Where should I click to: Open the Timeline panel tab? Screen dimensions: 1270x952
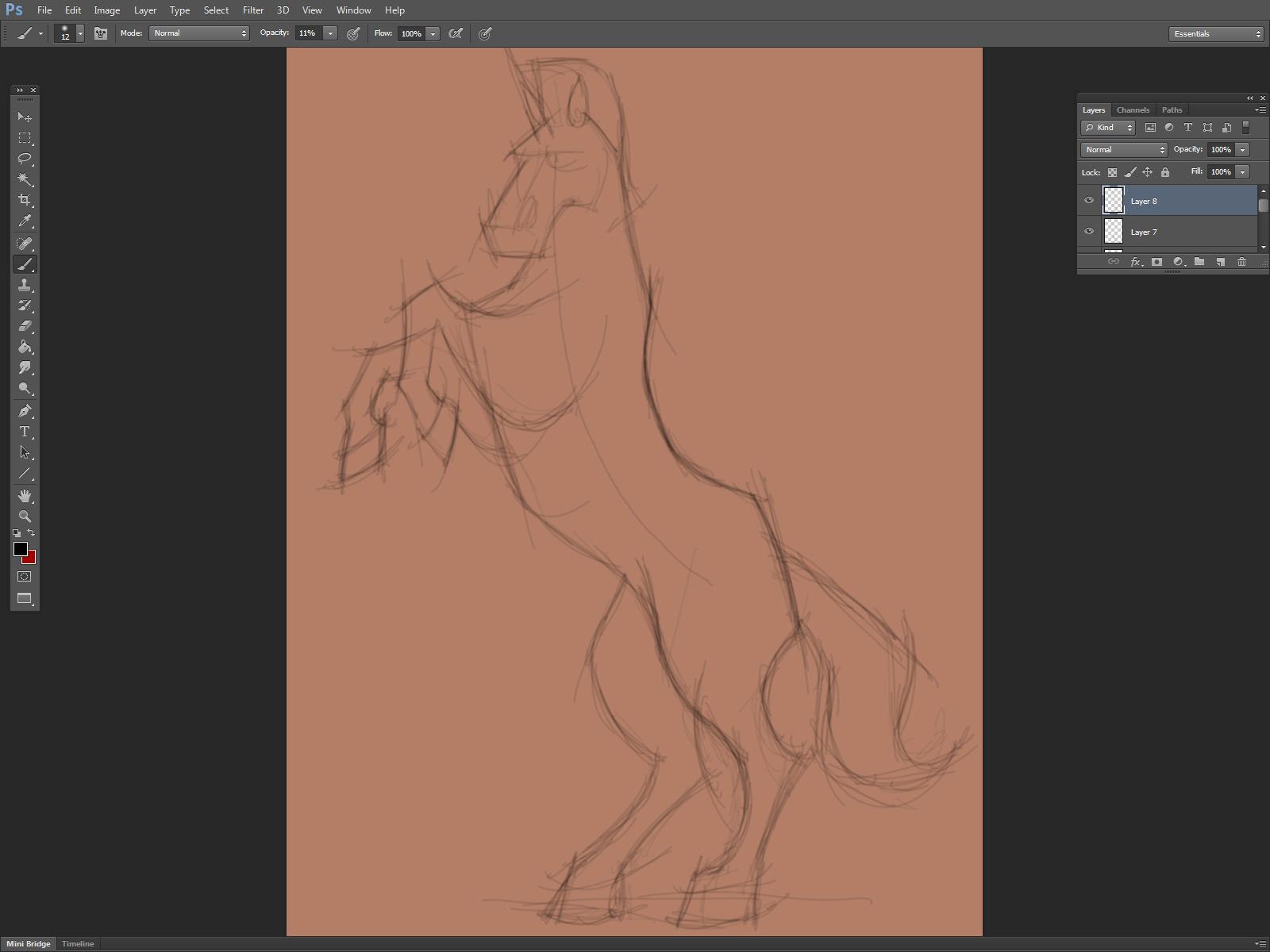pos(78,944)
